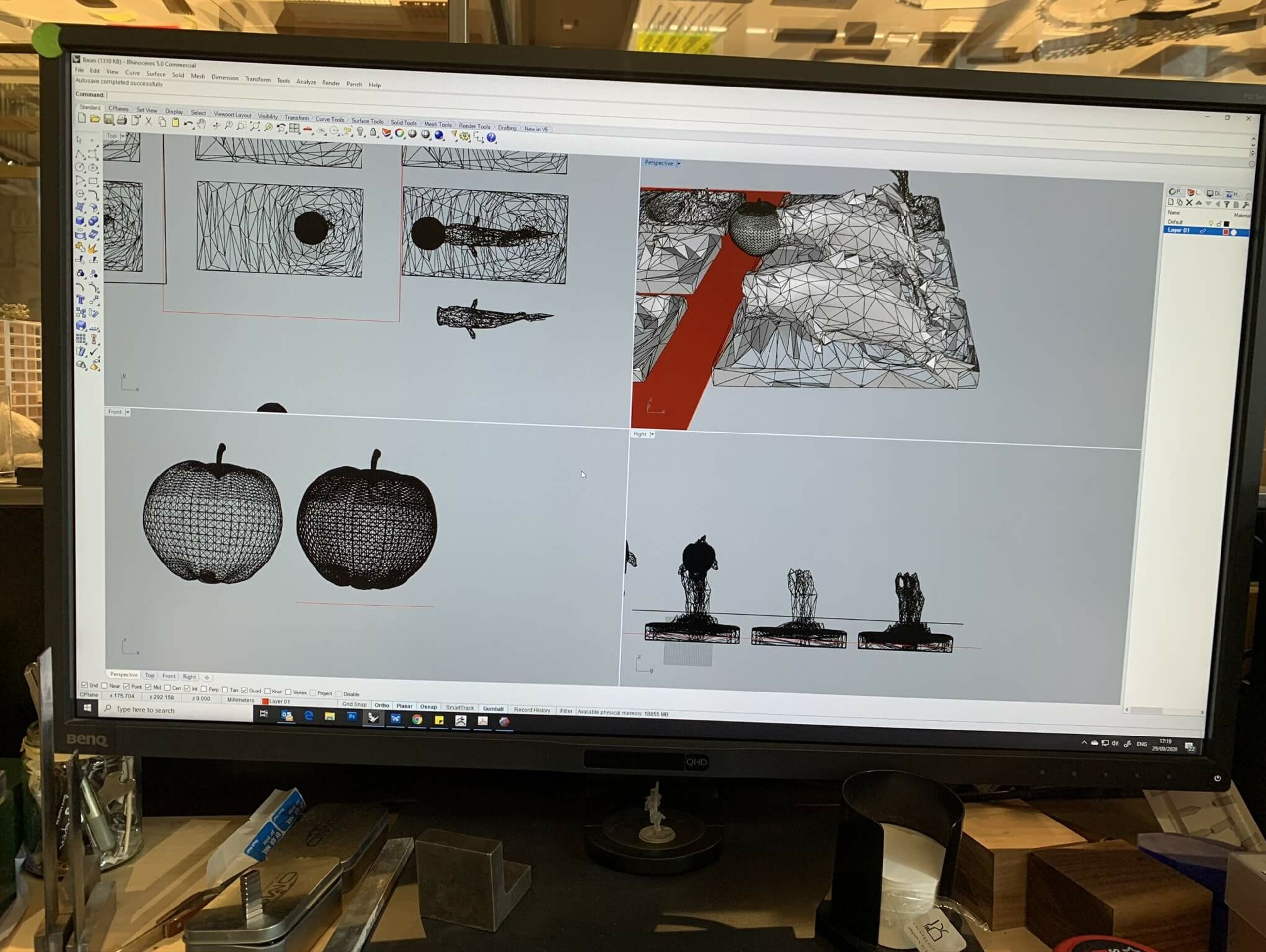Click the layer filter funnel icon
The width and height of the screenshot is (1266, 952).
click(1227, 204)
